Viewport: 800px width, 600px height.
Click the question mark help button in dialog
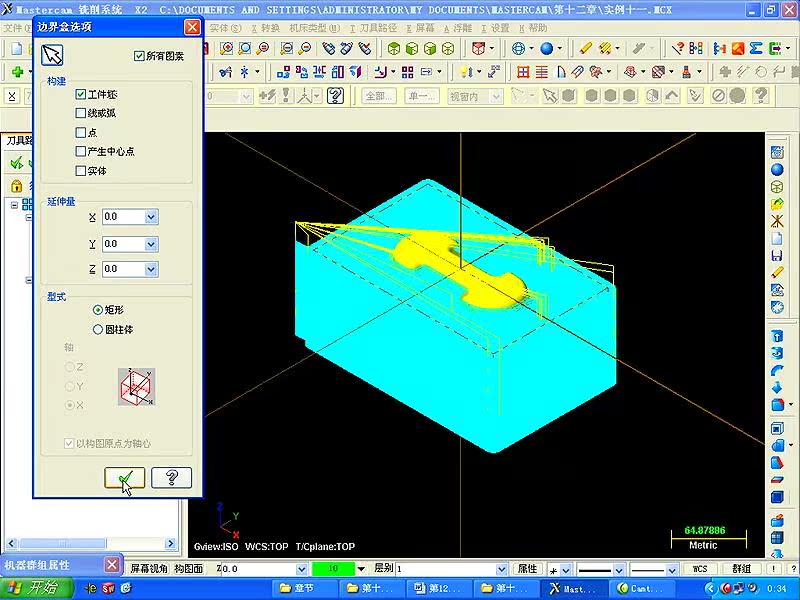point(171,478)
